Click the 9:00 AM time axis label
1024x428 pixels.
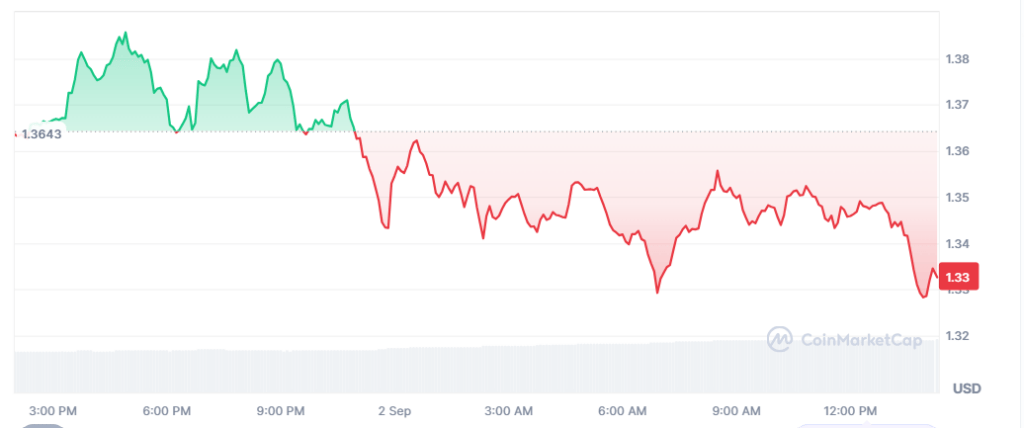[x=736, y=411]
